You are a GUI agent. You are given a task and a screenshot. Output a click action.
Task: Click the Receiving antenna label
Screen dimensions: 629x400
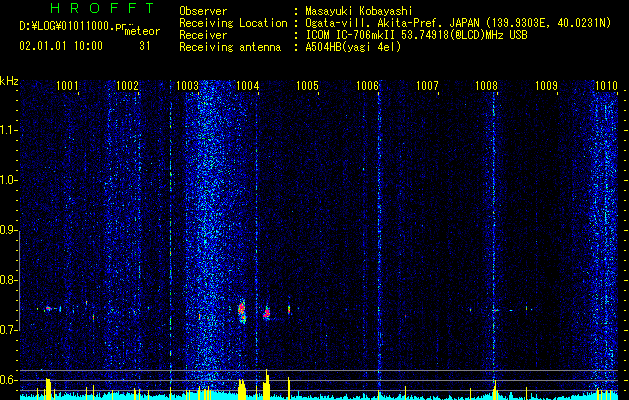click(230, 47)
